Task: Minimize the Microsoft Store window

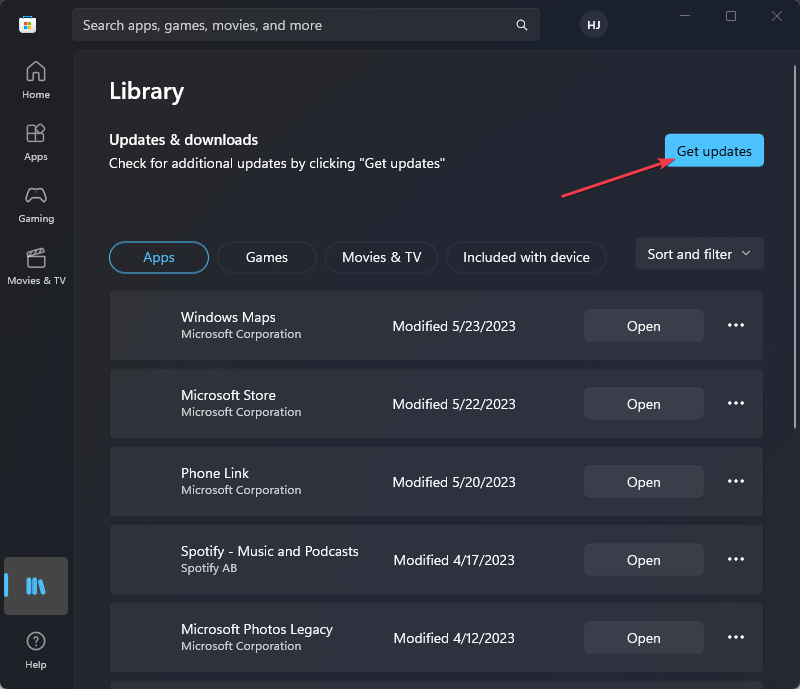Action: click(685, 16)
